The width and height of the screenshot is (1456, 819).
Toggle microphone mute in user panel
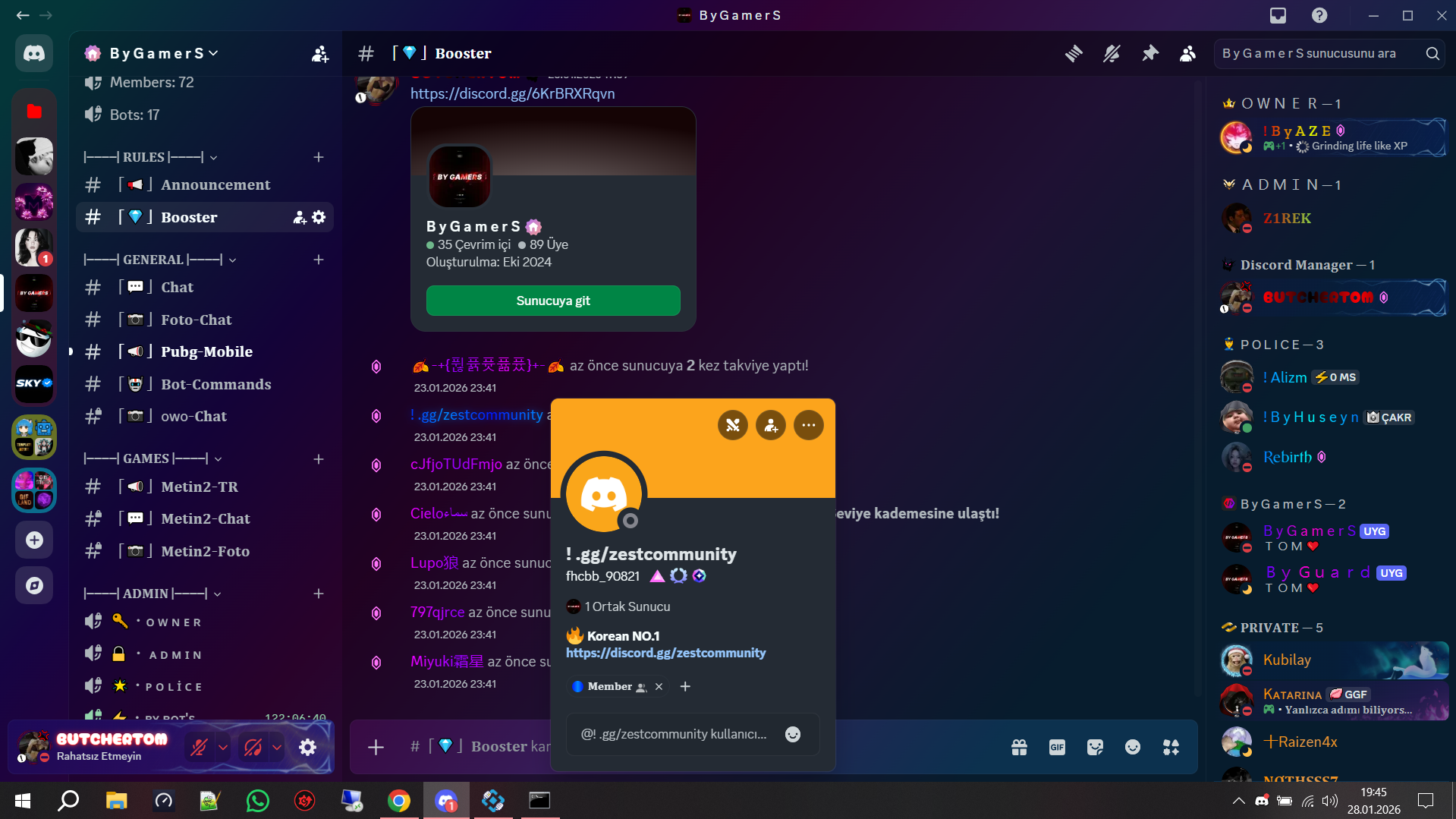pos(199,748)
